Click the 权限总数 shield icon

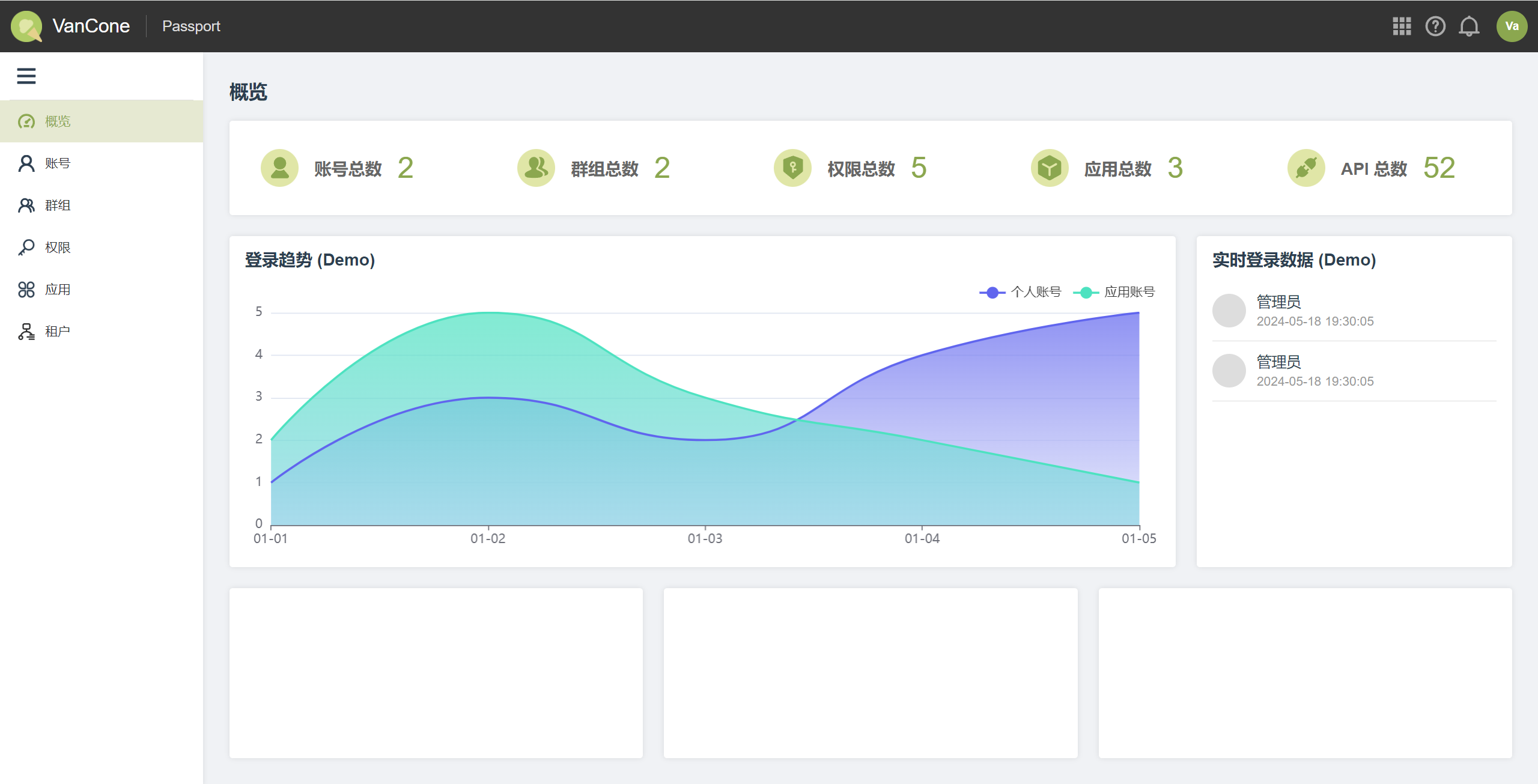pos(792,168)
